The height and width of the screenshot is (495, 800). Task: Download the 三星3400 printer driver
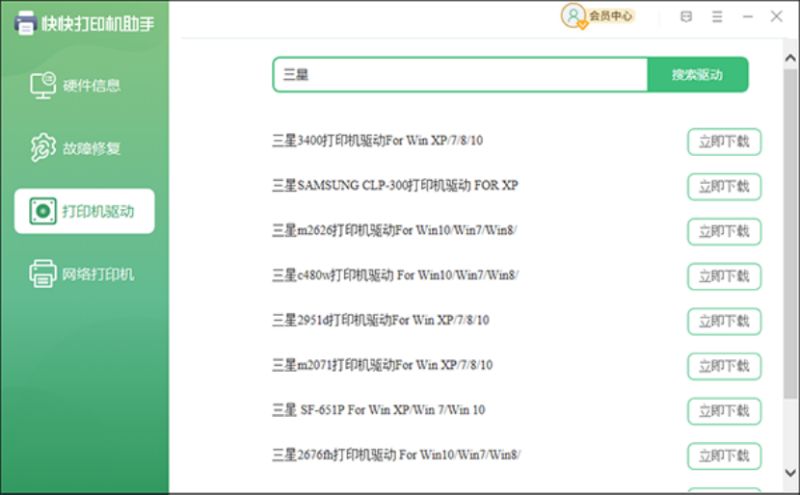click(x=724, y=142)
